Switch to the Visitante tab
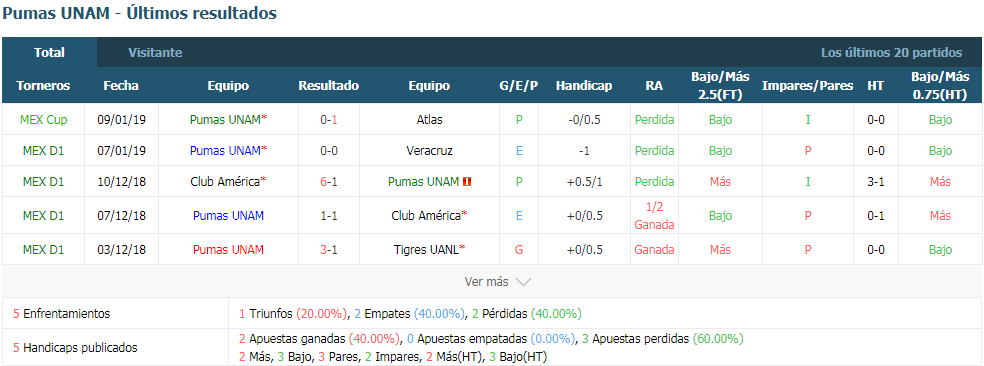This screenshot has width=984, height=366. tap(156, 53)
